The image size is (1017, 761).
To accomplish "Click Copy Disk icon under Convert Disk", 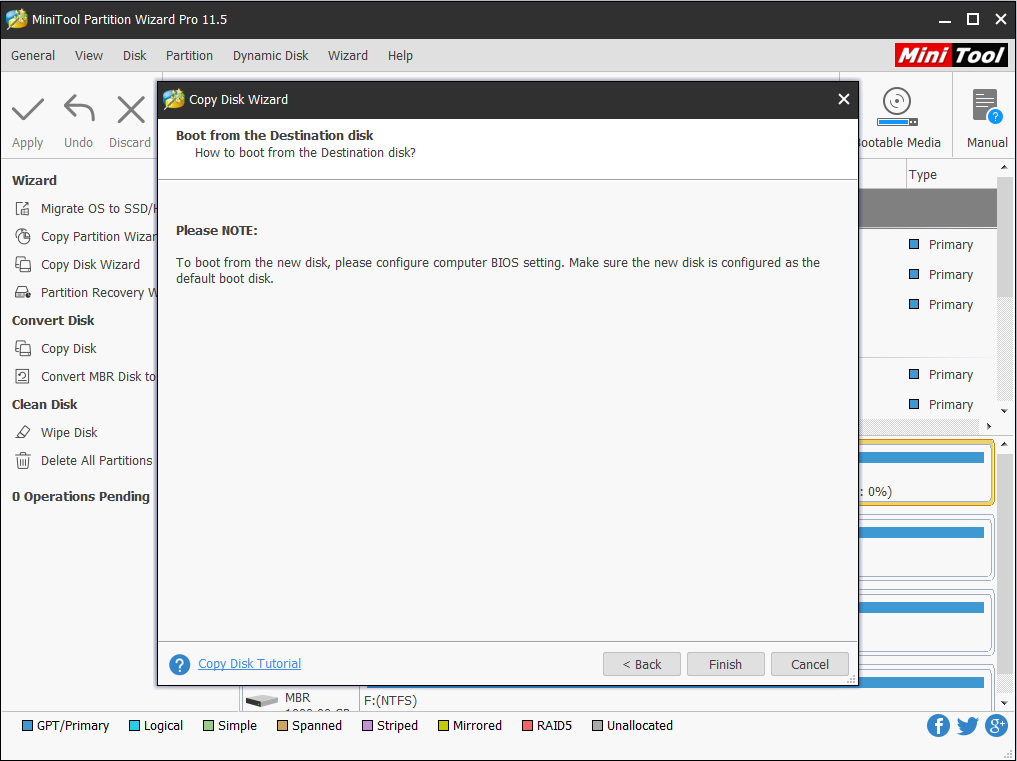I will pyautogui.click(x=23, y=348).
